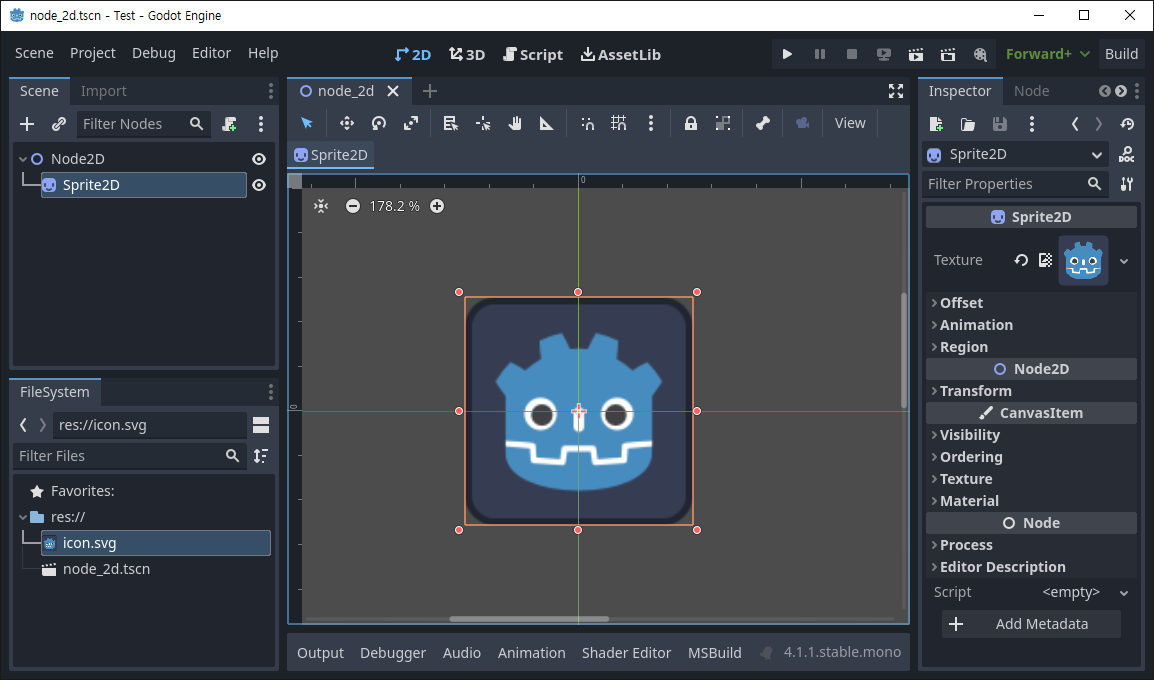
Task: Hide the Node2D node
Action: 259,159
